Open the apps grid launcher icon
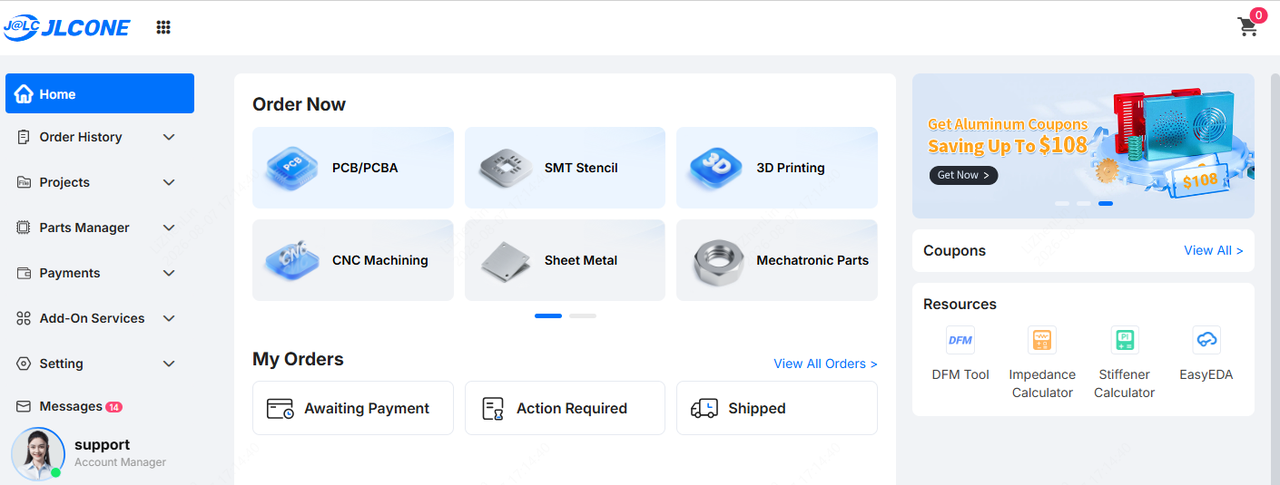The height and width of the screenshot is (485, 1280). click(x=163, y=27)
